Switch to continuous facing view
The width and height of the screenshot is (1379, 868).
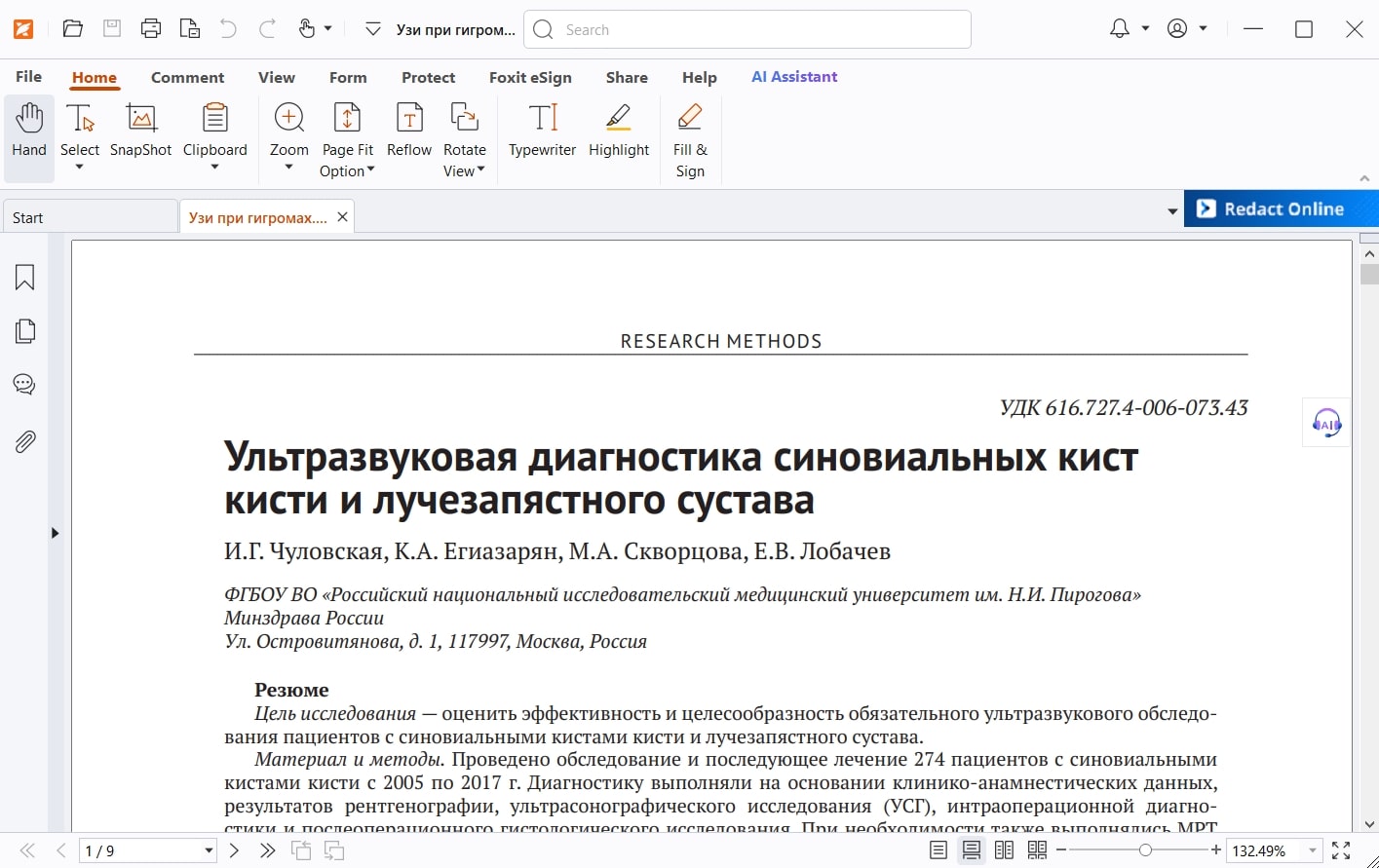[1037, 850]
